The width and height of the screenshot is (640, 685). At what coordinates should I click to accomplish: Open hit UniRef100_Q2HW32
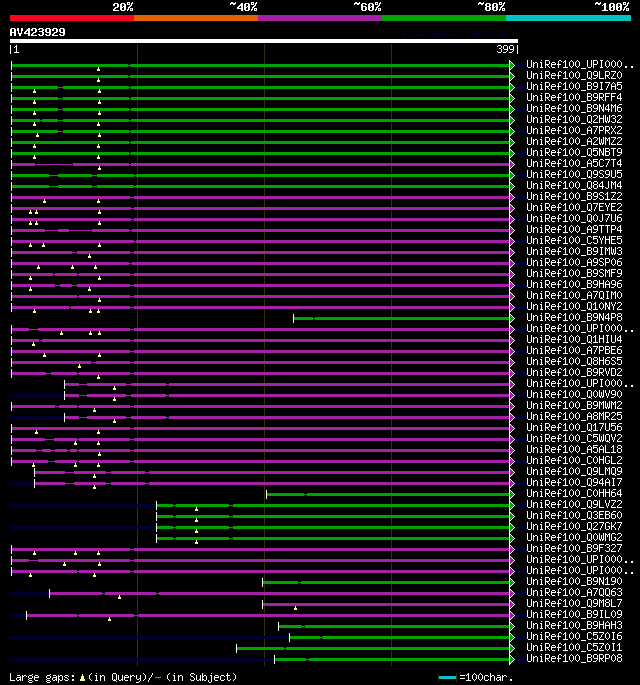point(574,119)
